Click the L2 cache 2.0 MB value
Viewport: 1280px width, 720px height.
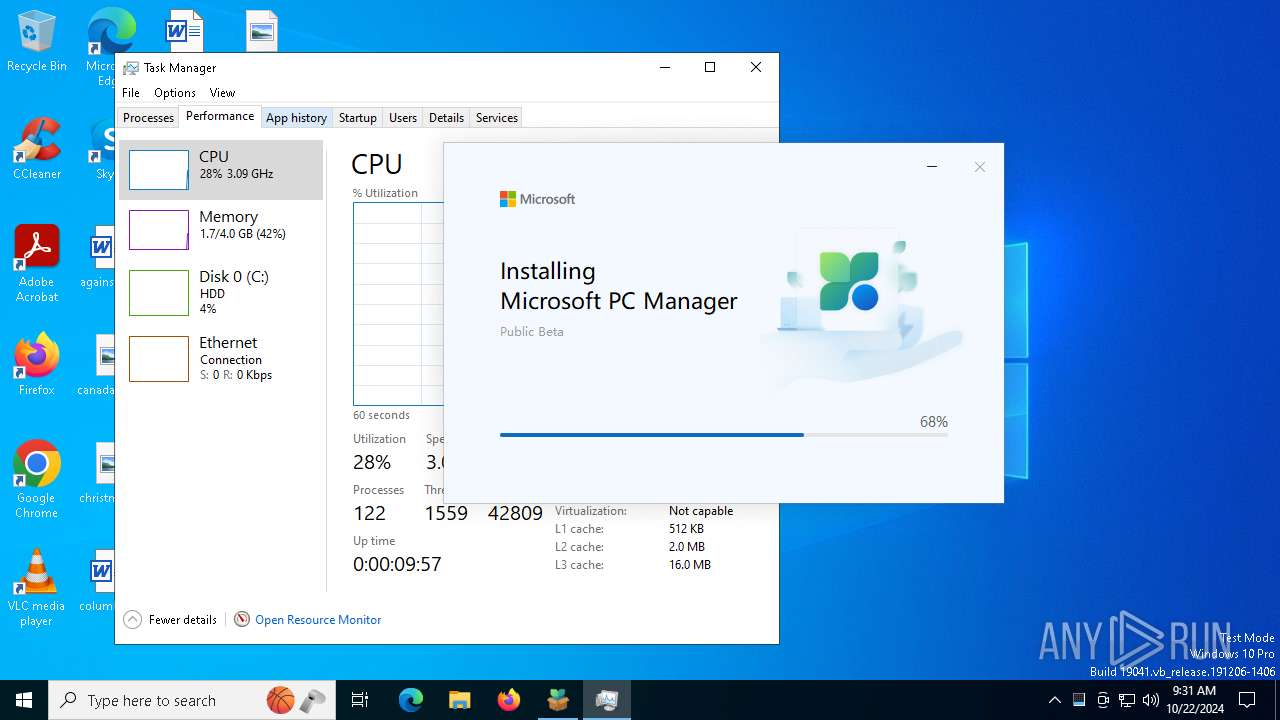tap(687, 547)
